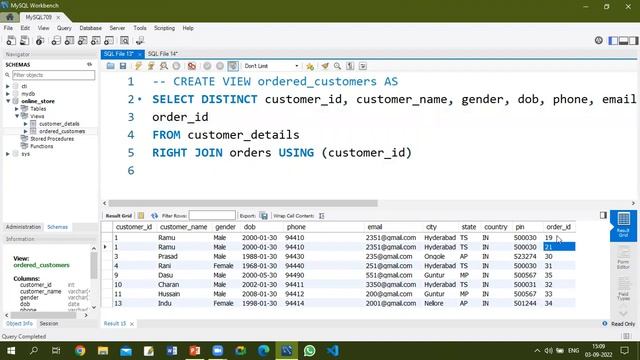Open the Edit menu

(x=25, y=28)
